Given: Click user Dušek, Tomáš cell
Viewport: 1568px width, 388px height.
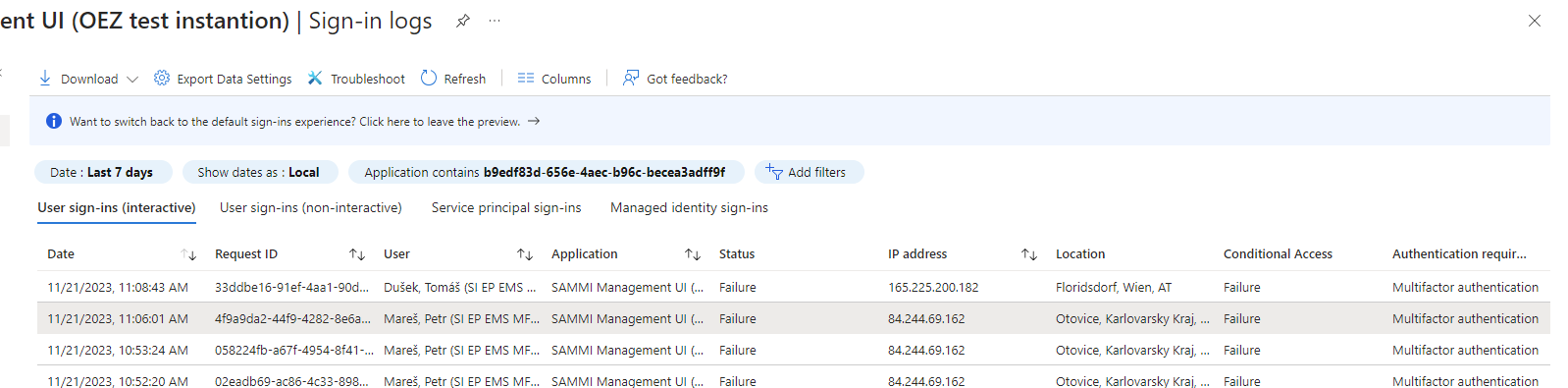Looking at the screenshot, I should [x=460, y=288].
